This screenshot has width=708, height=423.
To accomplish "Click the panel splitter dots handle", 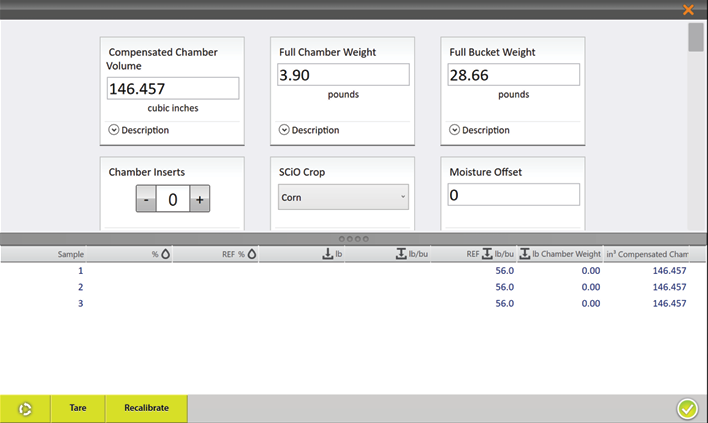I will [354, 239].
